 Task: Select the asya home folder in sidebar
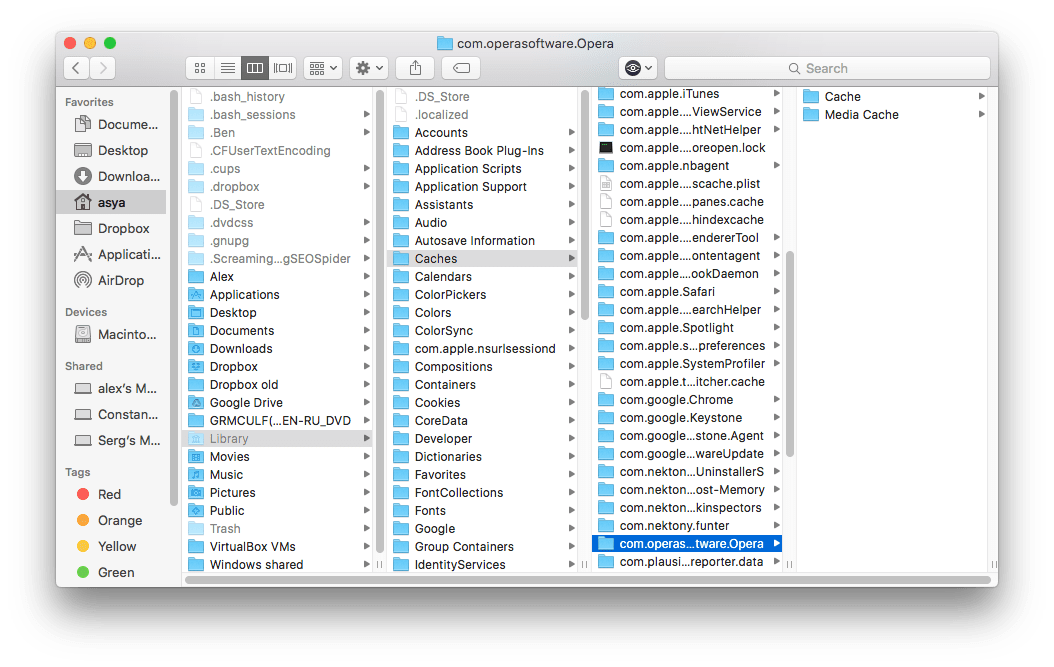click(112, 202)
